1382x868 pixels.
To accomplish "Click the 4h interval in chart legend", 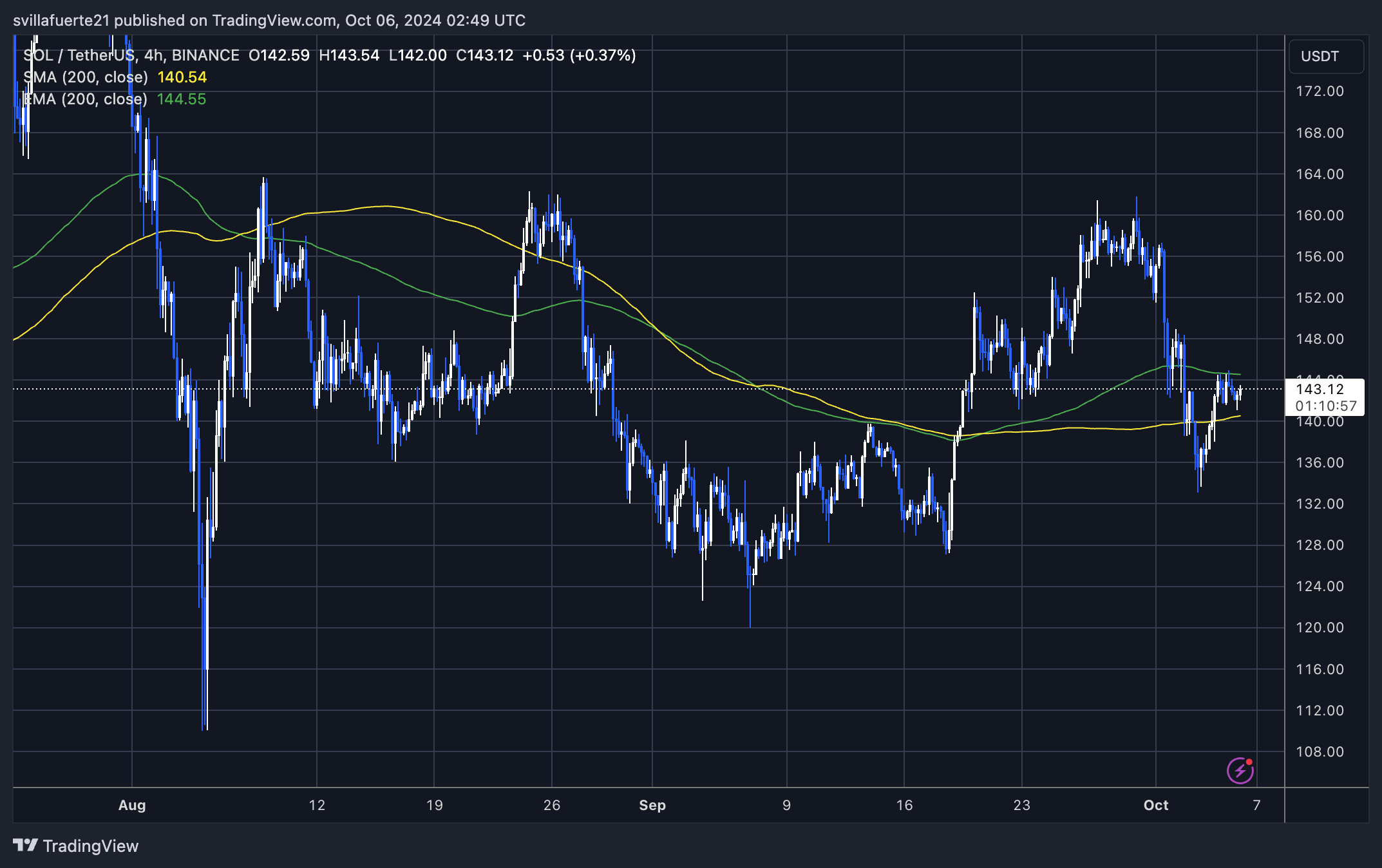I will pyautogui.click(x=153, y=55).
